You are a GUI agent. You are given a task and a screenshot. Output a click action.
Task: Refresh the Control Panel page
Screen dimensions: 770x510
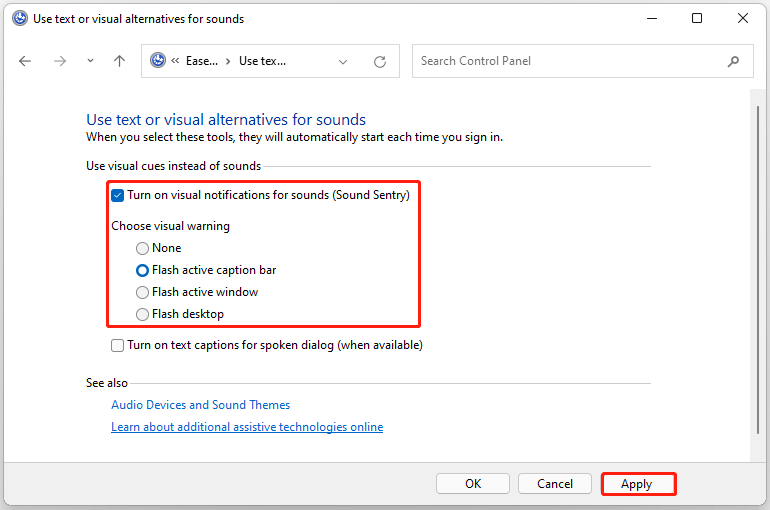[380, 61]
